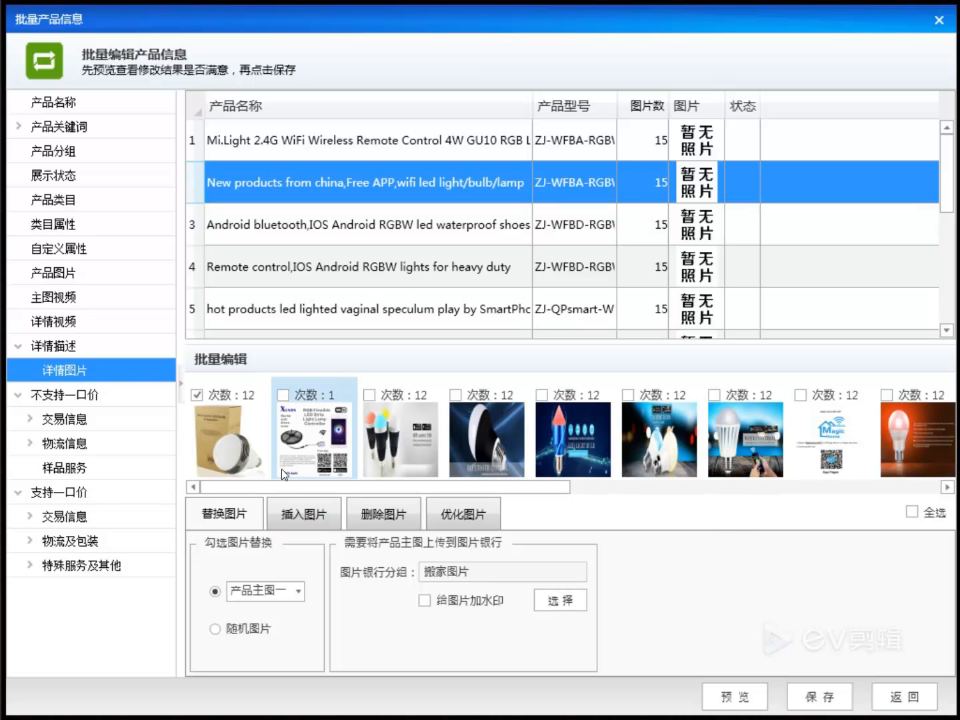This screenshot has height=720, width=960.
Task: Switch to the 优化图片 tab
Action: [463, 514]
